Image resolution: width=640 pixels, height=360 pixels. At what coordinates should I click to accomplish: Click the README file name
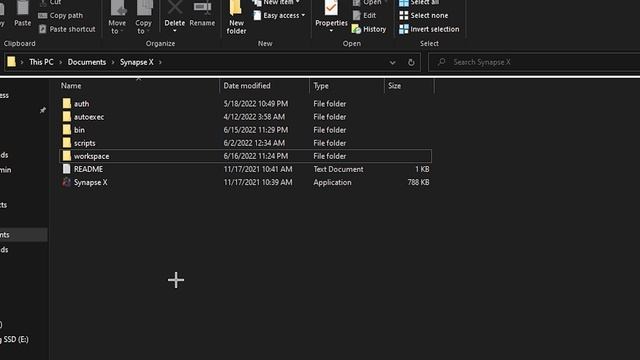tap(88, 169)
